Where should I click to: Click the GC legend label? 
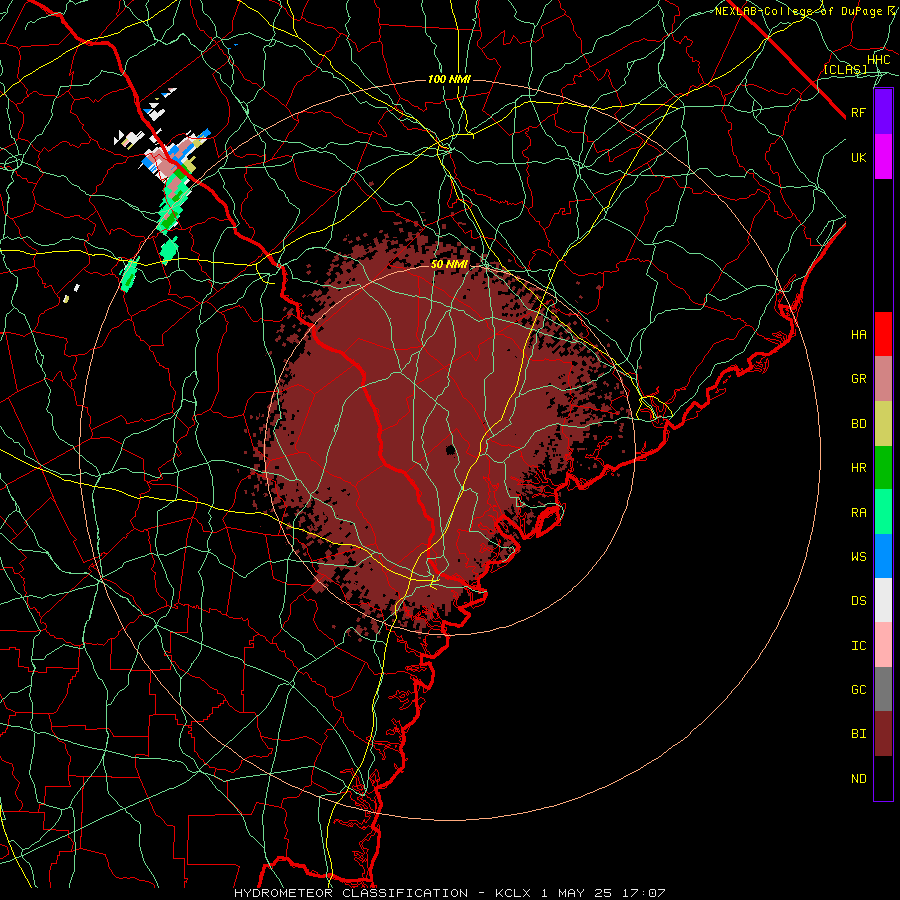(859, 690)
